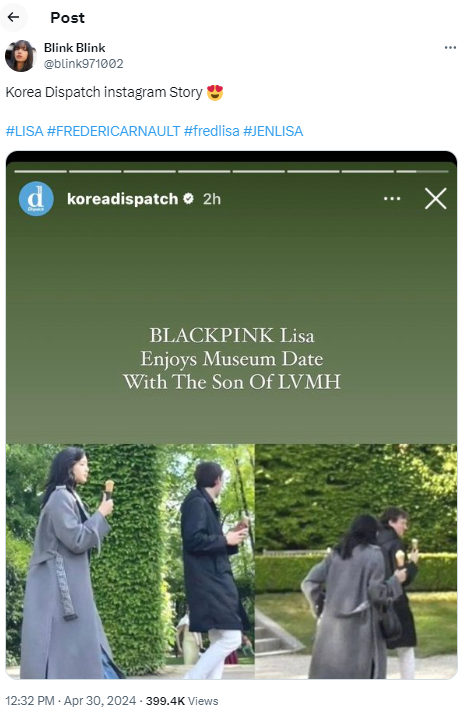The image size is (465, 722).
Task: Close the story with X icon
Action: [x=435, y=199]
